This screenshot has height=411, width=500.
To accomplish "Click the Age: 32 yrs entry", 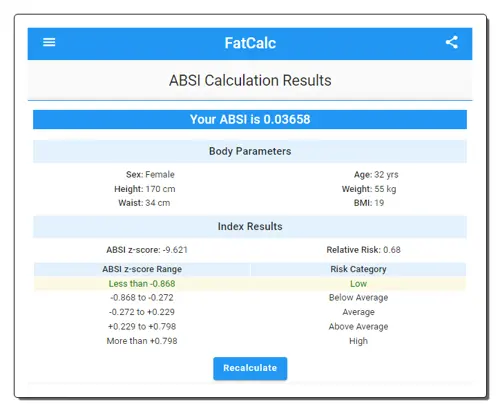I will click(376, 175).
